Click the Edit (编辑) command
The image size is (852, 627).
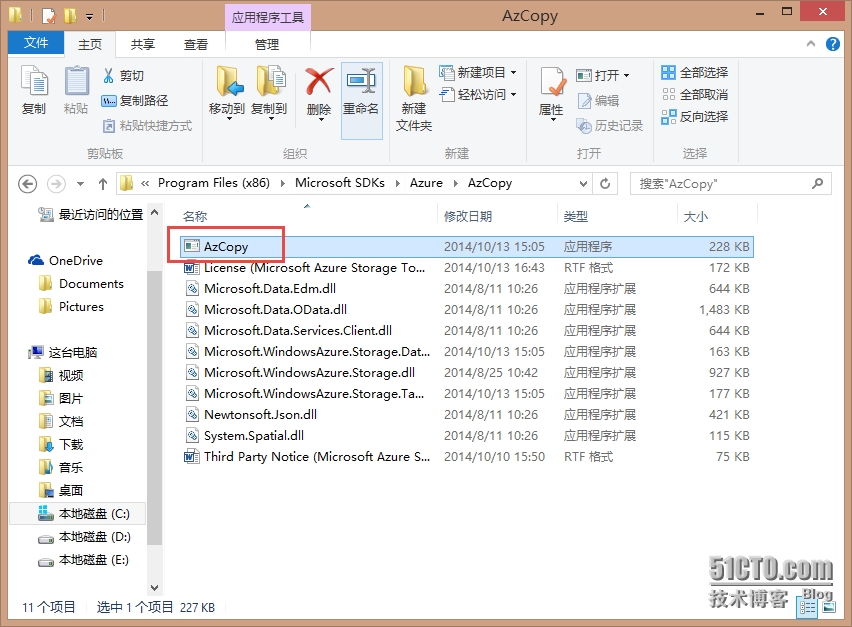[598, 101]
